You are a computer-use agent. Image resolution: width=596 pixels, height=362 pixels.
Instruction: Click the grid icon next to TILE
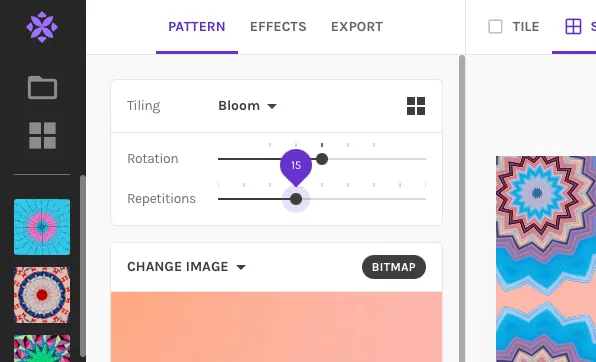[573, 27]
